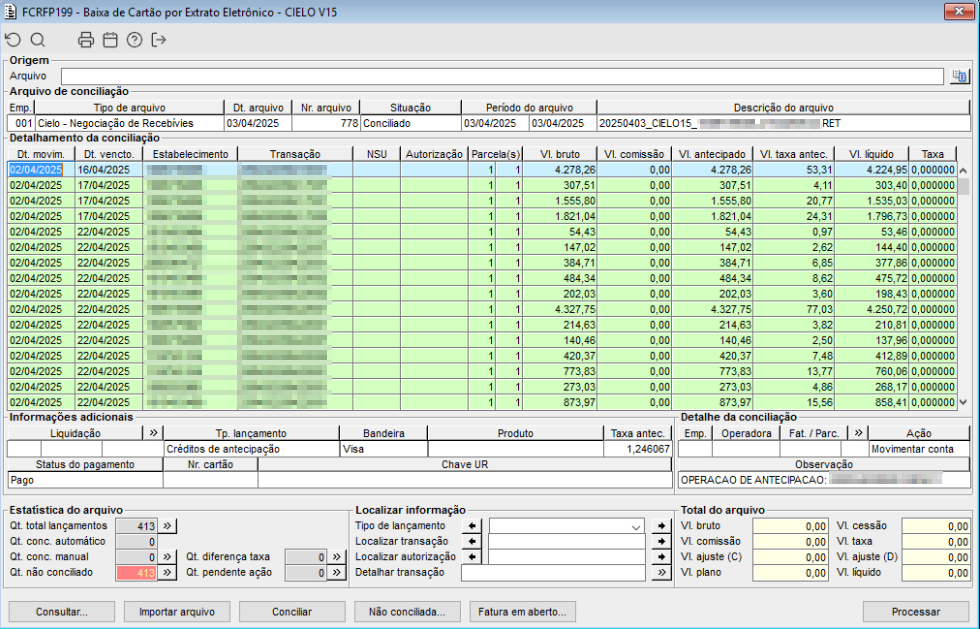Viewport: 980px width, 629px height.
Task: Click the » button beside Qt. diferença taxa
Action: (337, 556)
